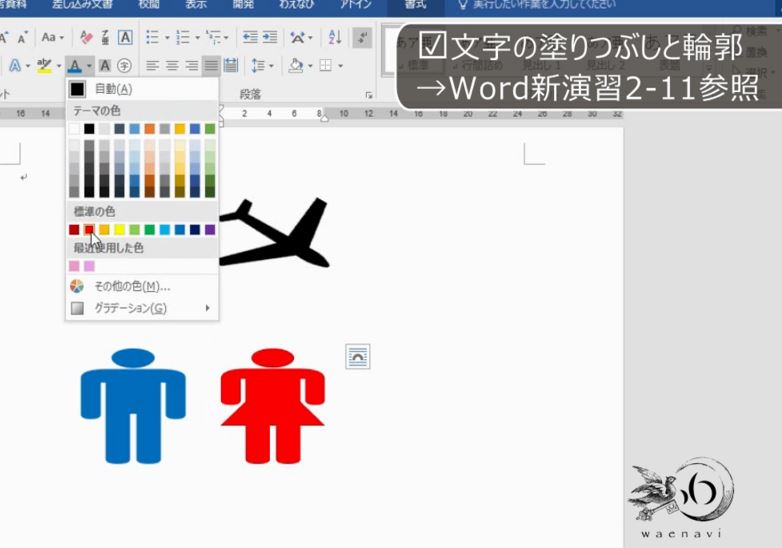Click the Clear All Formatting eraser icon
Image resolution: width=782 pixels, height=548 pixels.
point(86,37)
